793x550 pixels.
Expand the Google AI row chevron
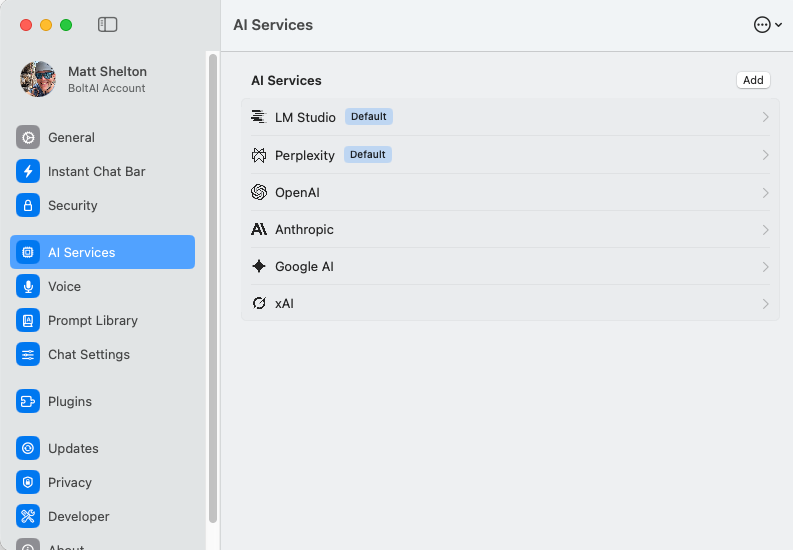click(x=765, y=266)
